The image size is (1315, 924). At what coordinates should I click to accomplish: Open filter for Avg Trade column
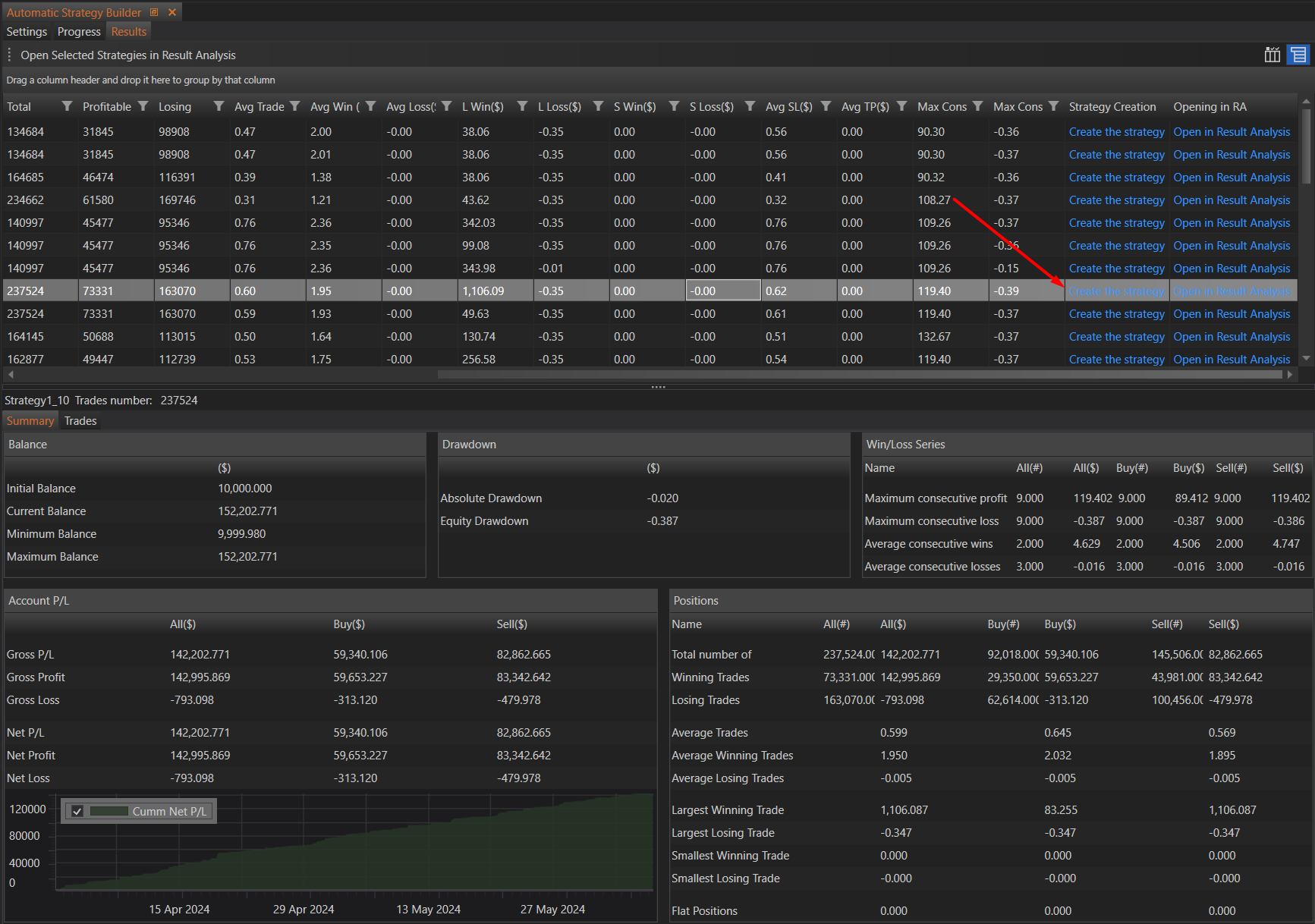pos(294,106)
